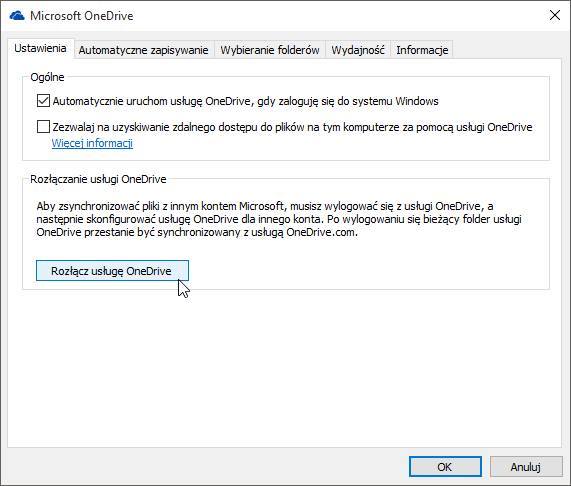The height and width of the screenshot is (486, 571).
Task: Open the Informacje tab
Action: coord(422,50)
